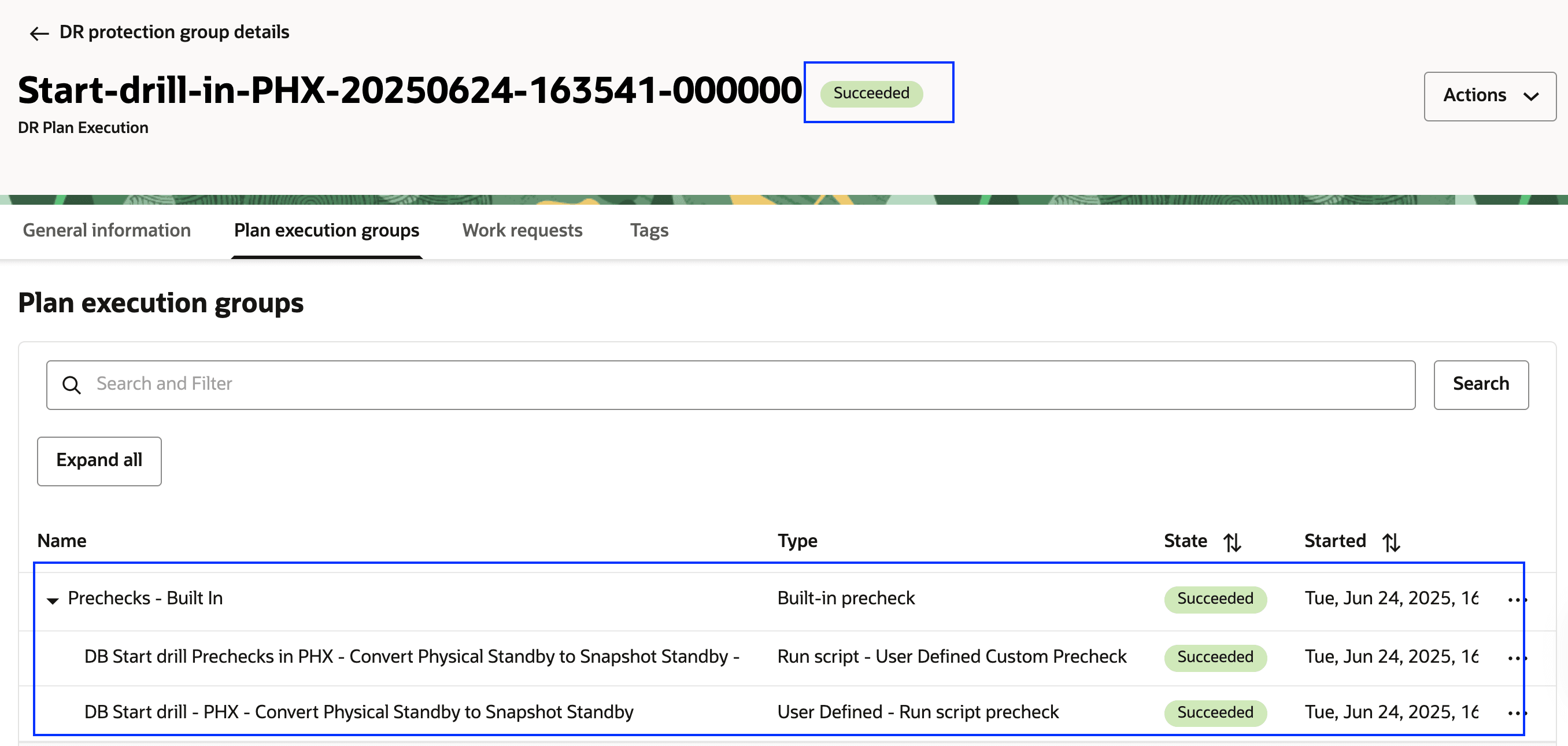Screen dimensions: 1568x746
Task: Click the Search button
Action: [x=1481, y=384]
